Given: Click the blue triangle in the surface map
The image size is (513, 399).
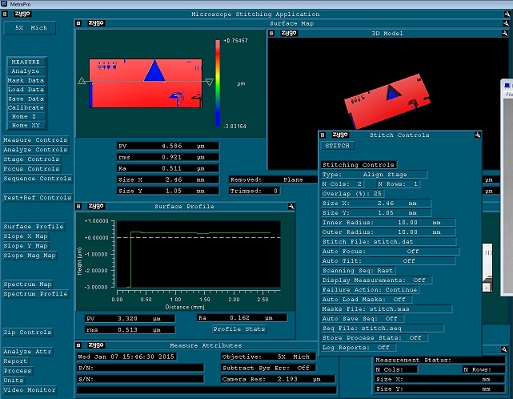Looking at the screenshot, I should [x=154, y=71].
